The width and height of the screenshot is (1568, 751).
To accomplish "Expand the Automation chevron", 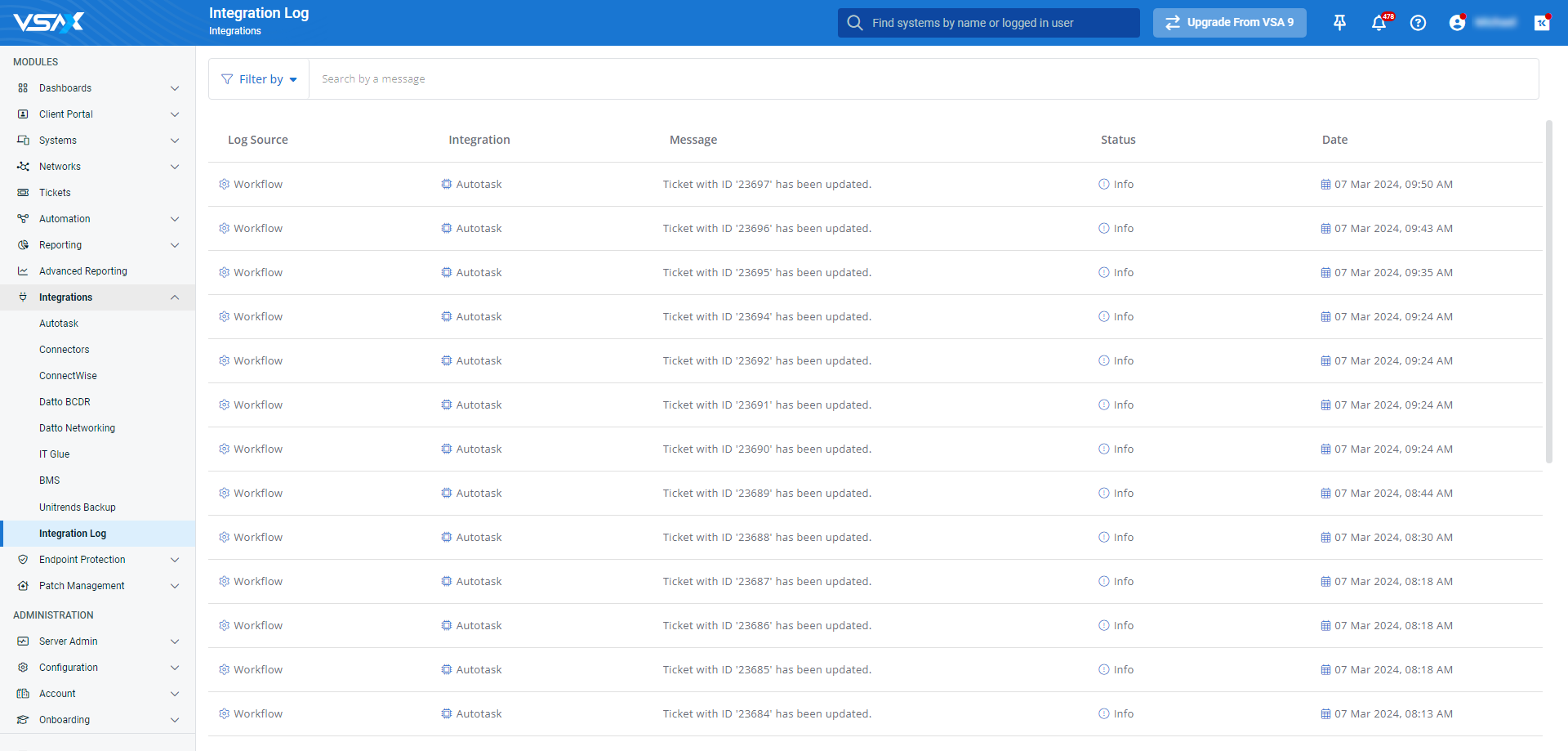I will pos(175,219).
